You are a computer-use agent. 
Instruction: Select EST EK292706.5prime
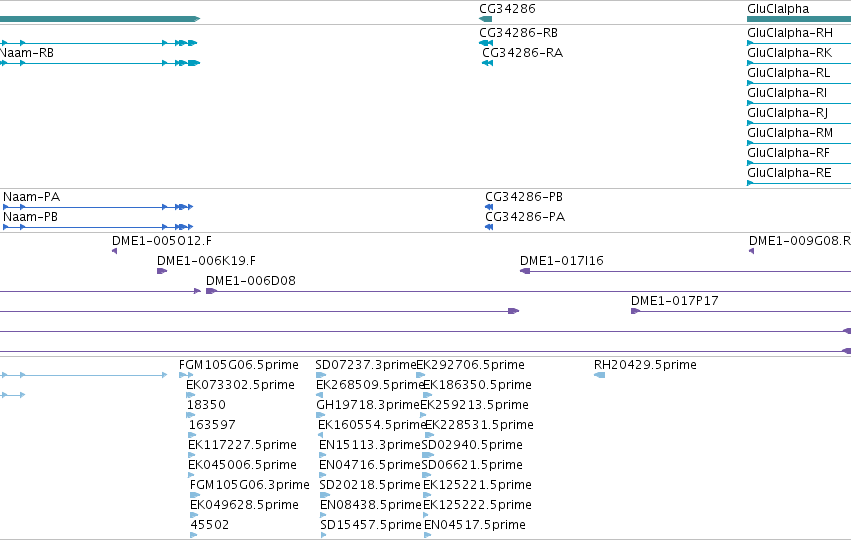point(471,365)
